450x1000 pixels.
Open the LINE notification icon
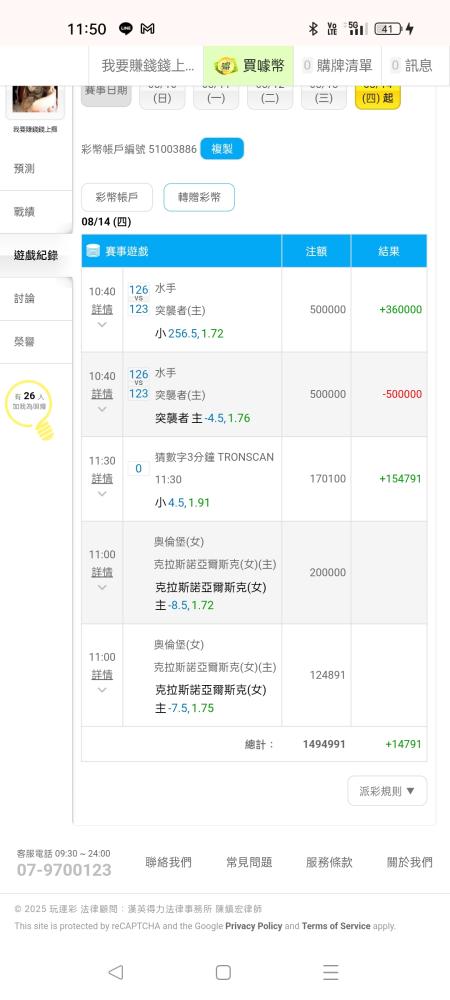pyautogui.click(x=126, y=29)
